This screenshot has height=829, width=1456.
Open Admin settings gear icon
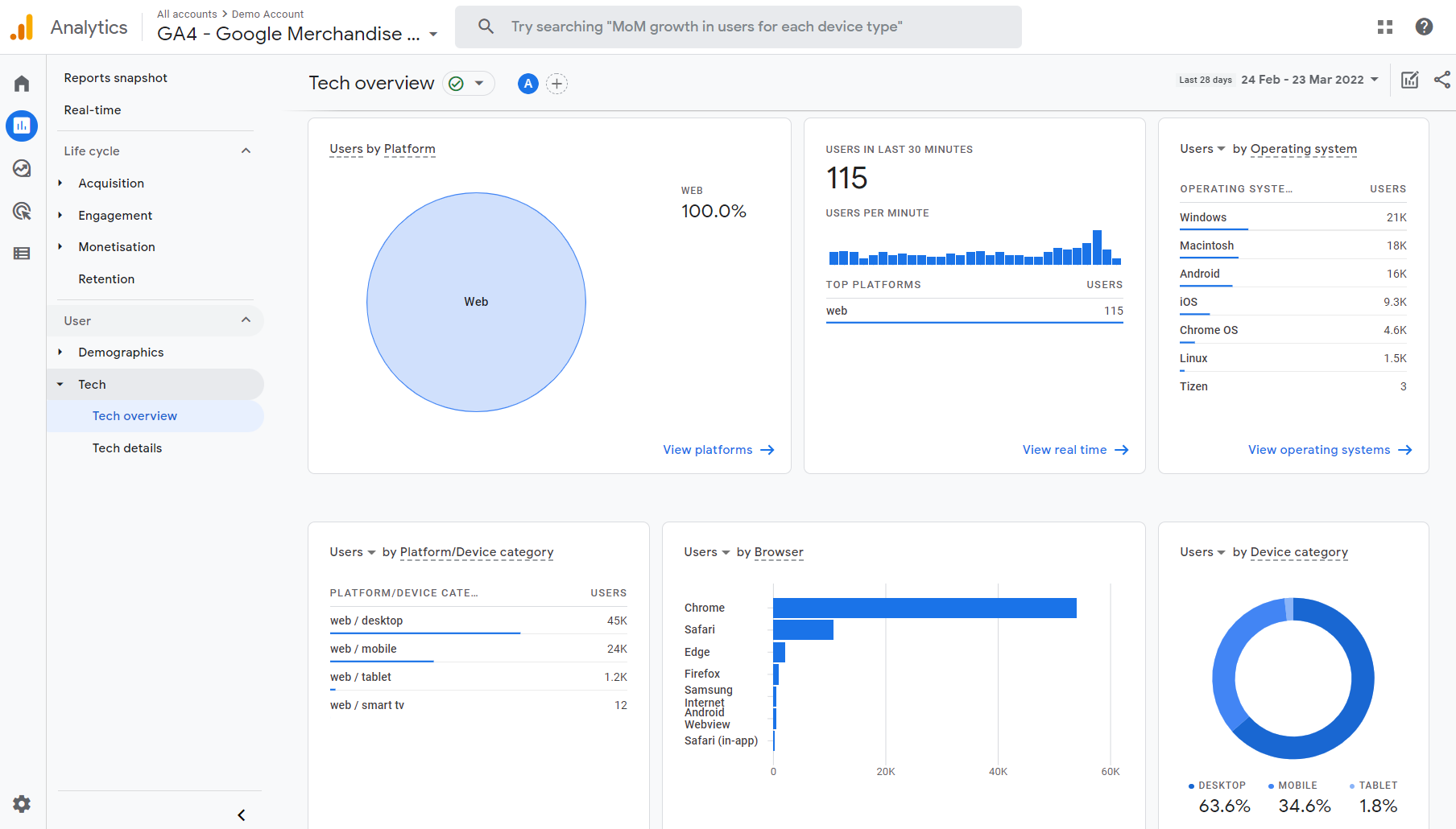[x=22, y=803]
